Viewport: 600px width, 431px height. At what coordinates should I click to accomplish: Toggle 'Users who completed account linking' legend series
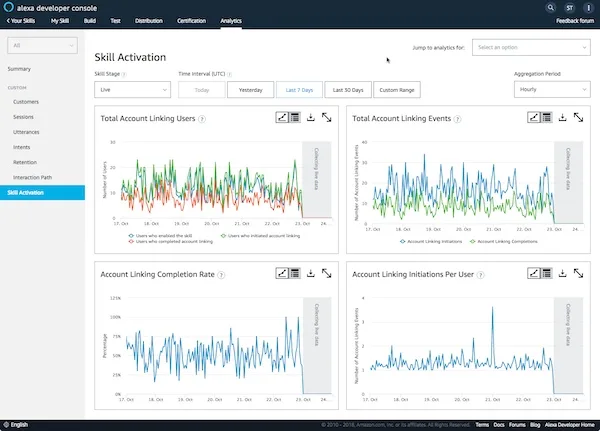tap(171, 242)
